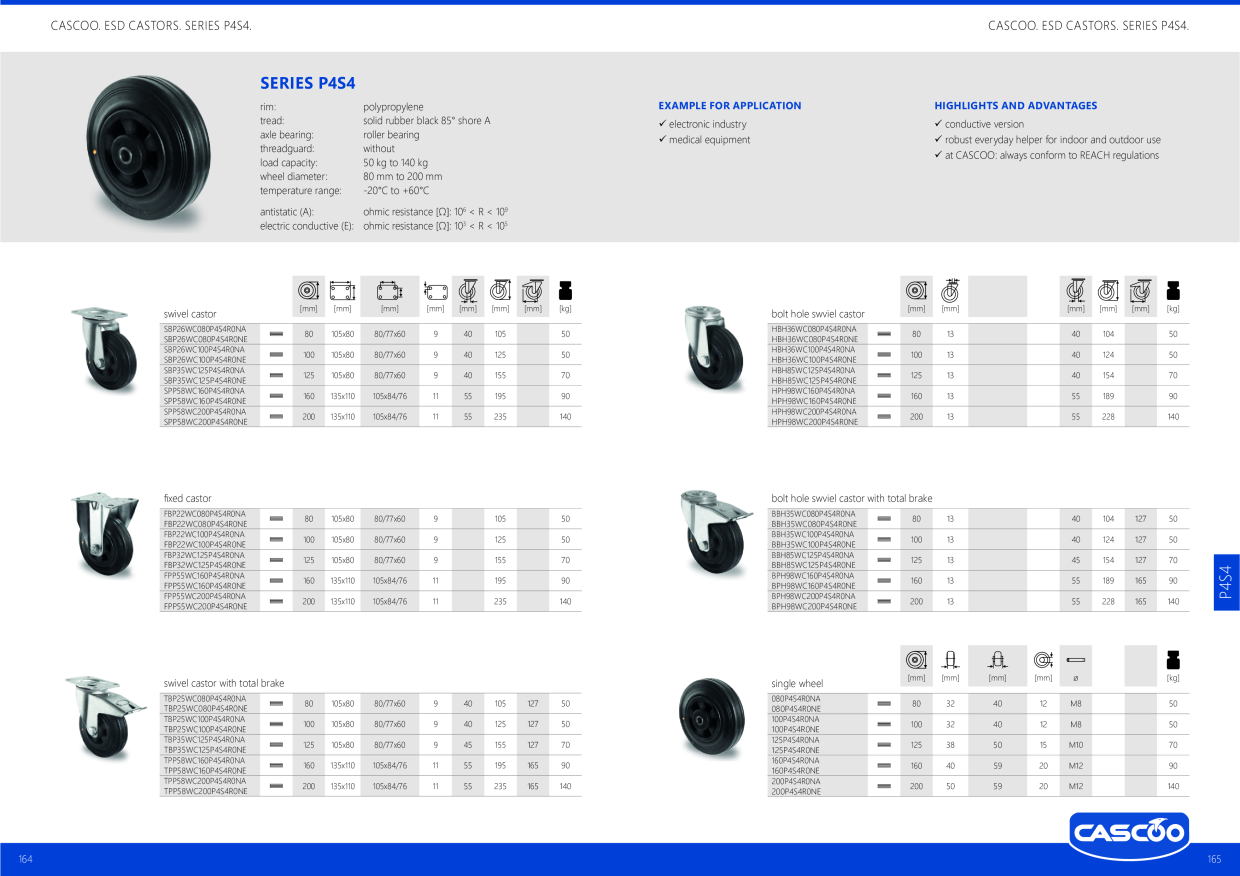
Task: Click the medical equipment bullet text
Action: (x=709, y=140)
